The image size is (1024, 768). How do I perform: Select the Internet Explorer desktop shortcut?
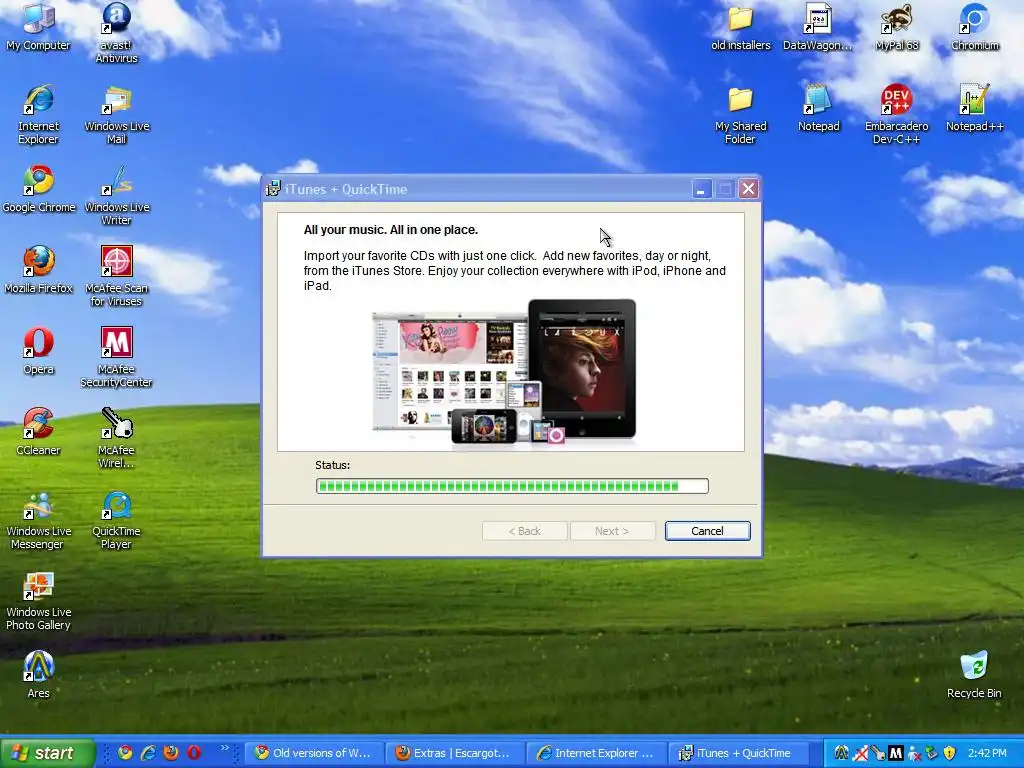pos(38,114)
